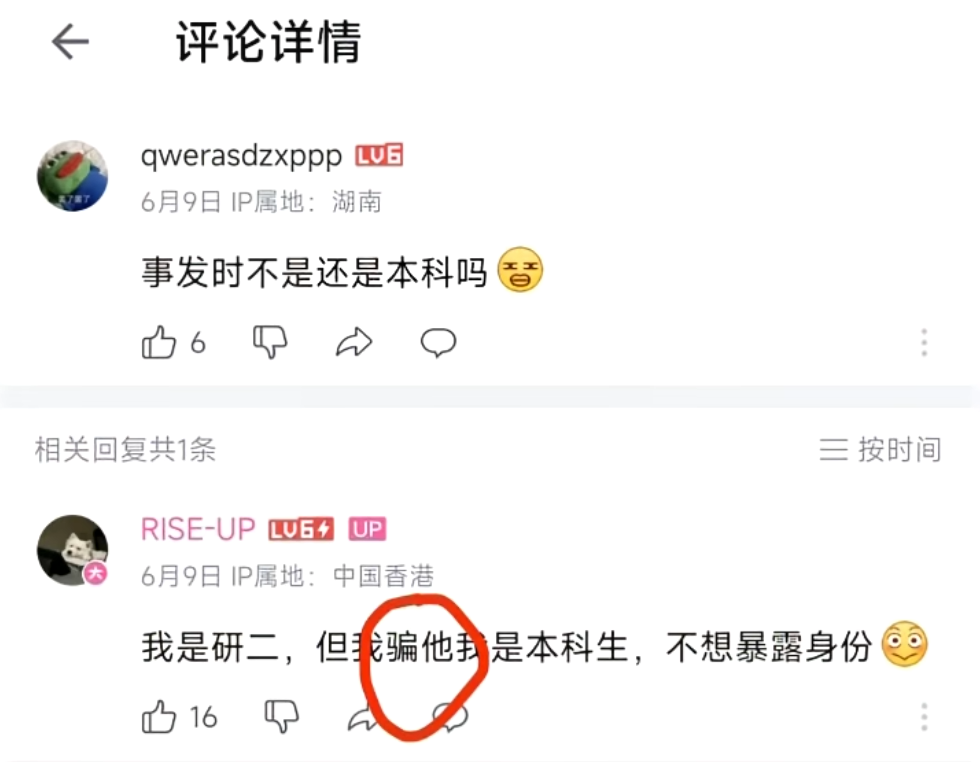
Task: Tap the comment text 事发时不是还是本科吗
Action: coord(314,273)
